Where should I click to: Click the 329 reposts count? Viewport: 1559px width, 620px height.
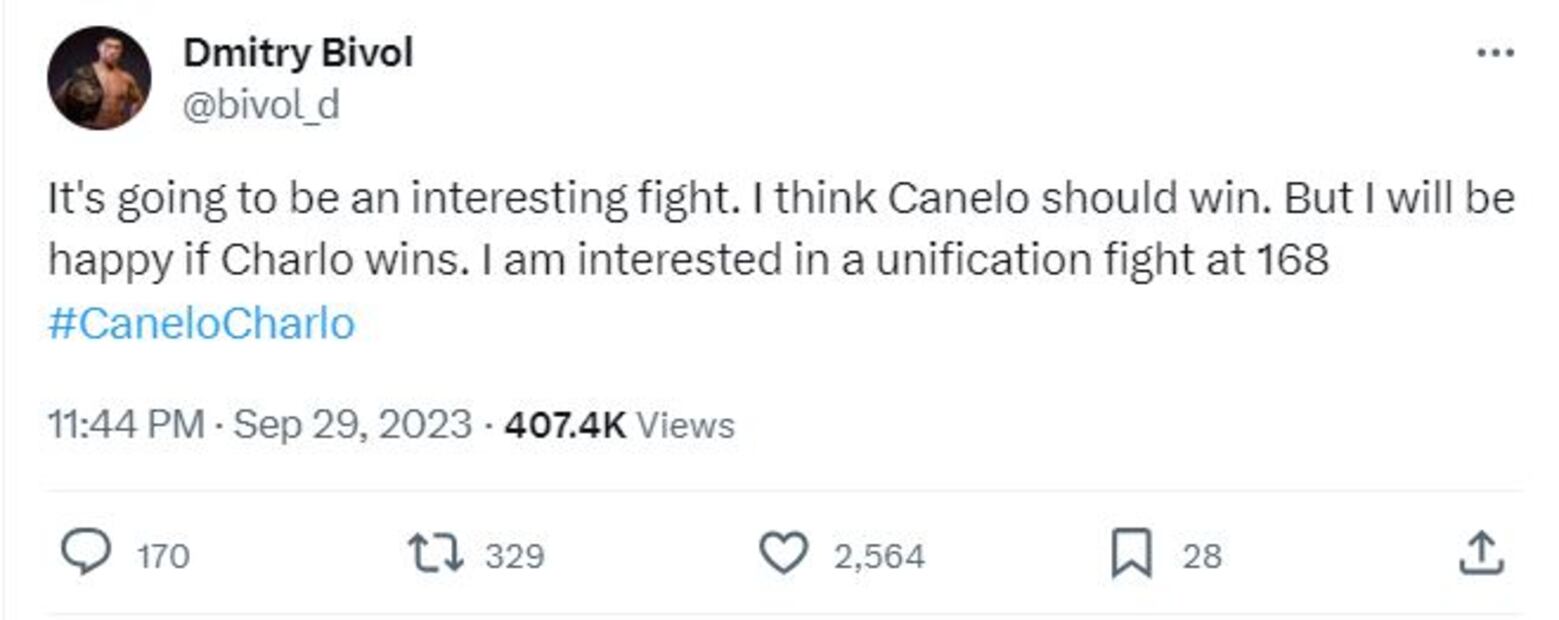click(514, 555)
